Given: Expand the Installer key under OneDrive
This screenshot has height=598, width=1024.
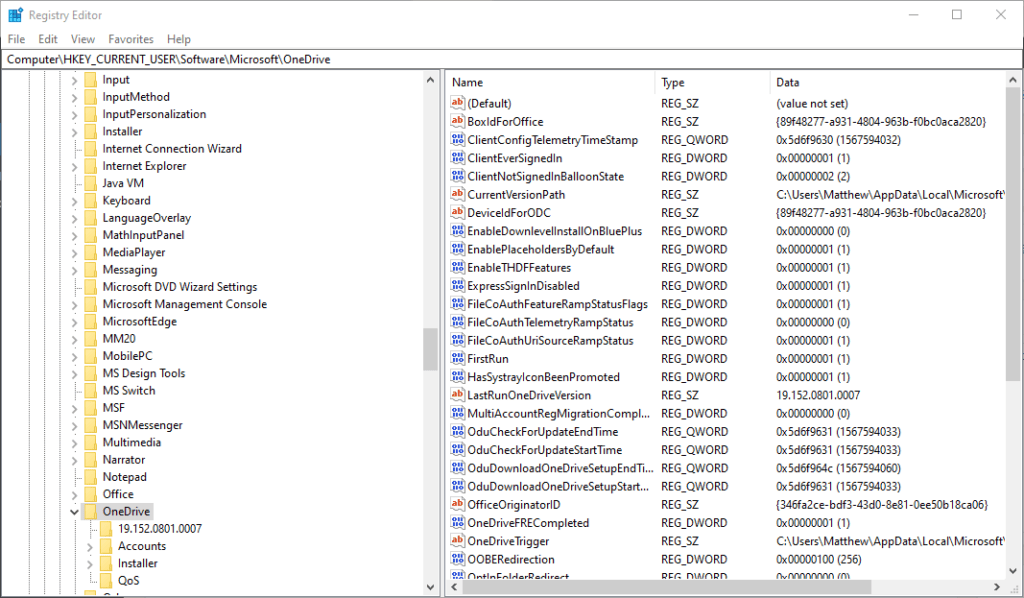Looking at the screenshot, I should coord(90,563).
